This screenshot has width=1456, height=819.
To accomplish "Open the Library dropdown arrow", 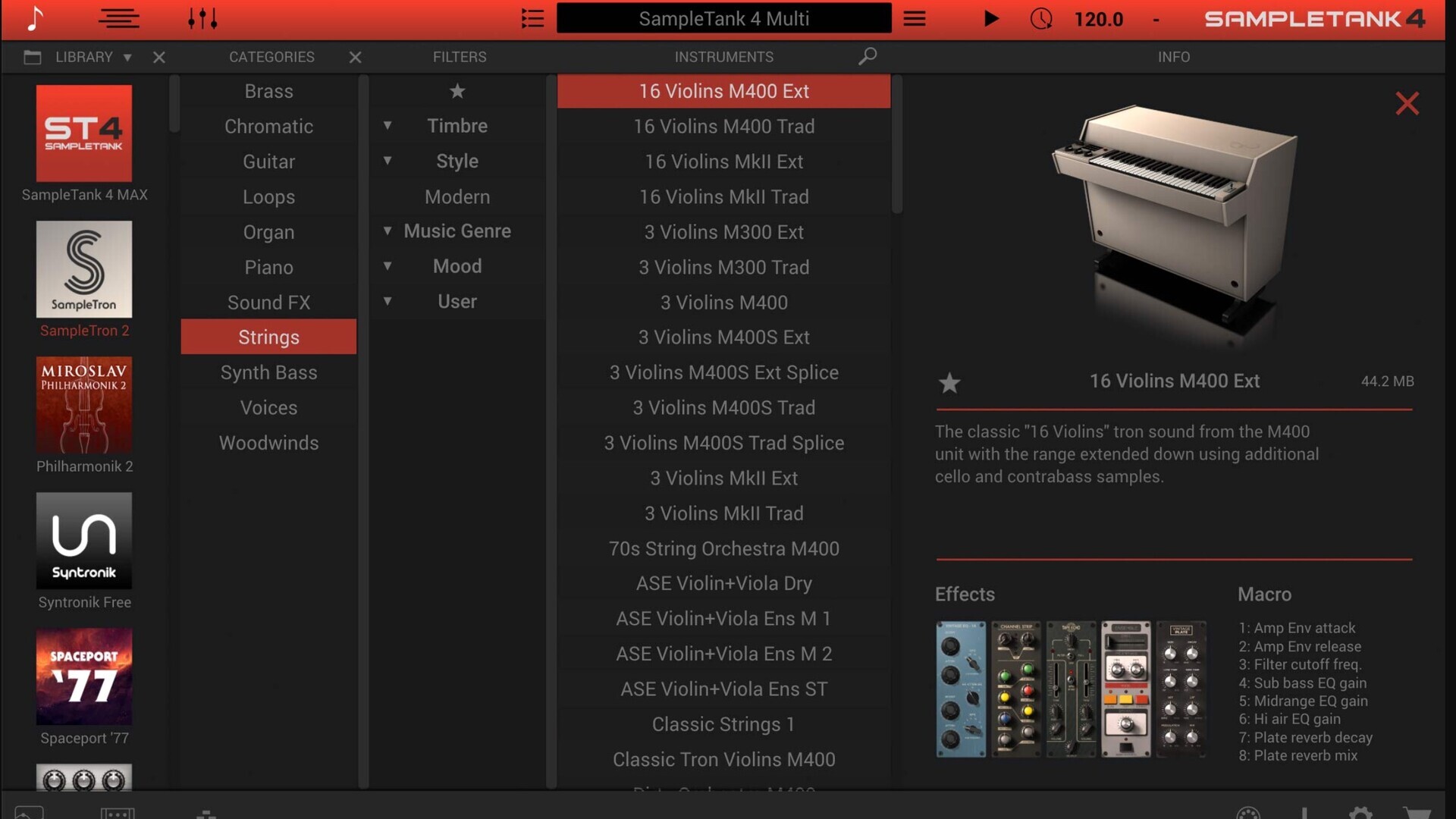I will [127, 57].
